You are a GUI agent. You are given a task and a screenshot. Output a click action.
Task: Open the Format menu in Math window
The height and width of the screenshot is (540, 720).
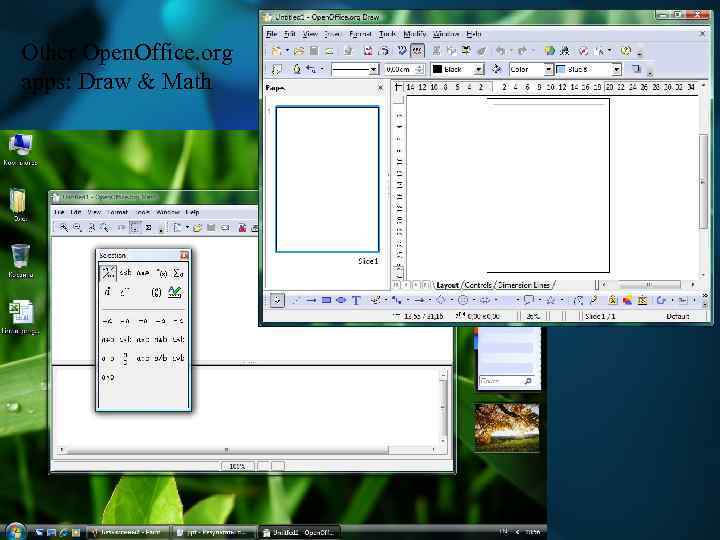click(117, 212)
